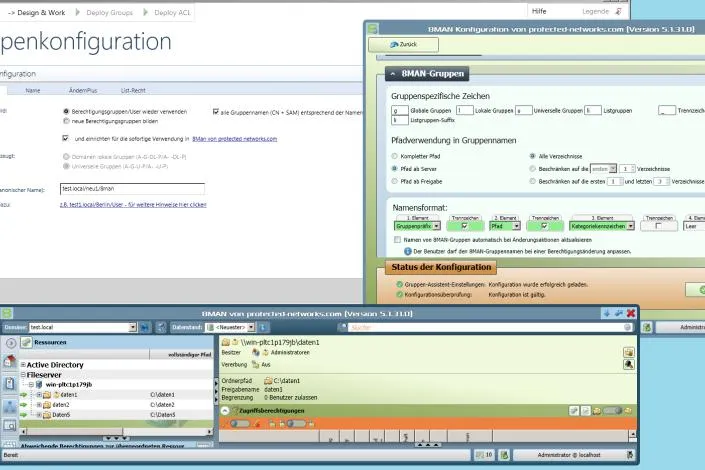Click the first tool icon in the Zugriffsberechtigungen header
The height and width of the screenshot is (470, 705).
pos(574,411)
